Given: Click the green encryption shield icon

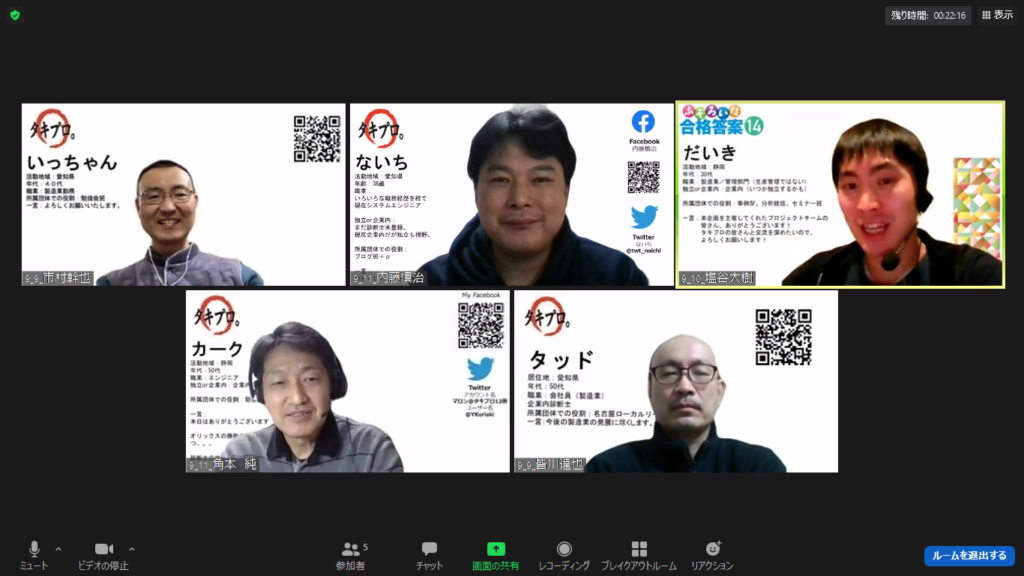Looking at the screenshot, I should pos(15,15).
